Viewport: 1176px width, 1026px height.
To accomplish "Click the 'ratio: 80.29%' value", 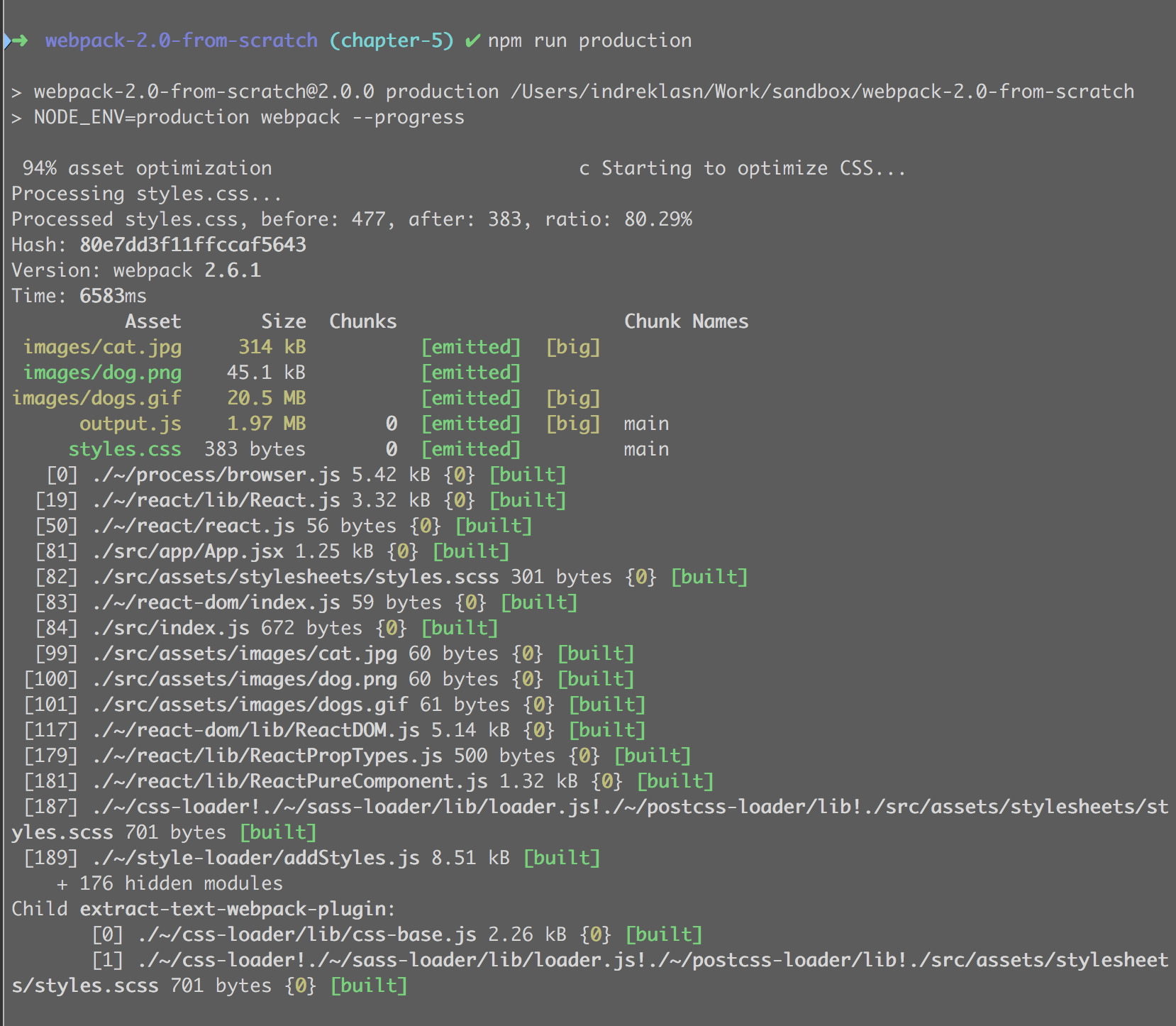I will (618, 219).
